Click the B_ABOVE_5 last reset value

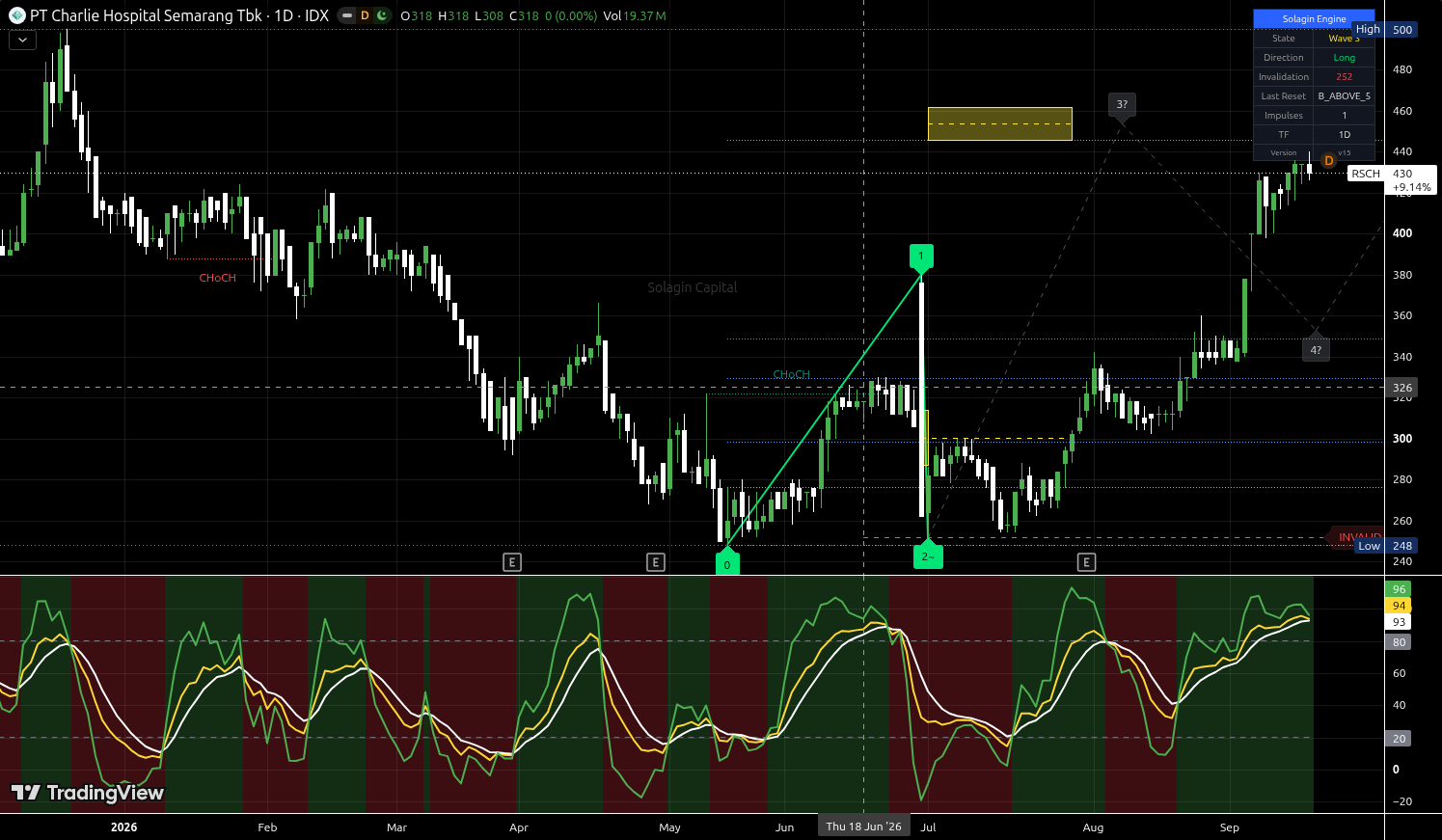1344,96
